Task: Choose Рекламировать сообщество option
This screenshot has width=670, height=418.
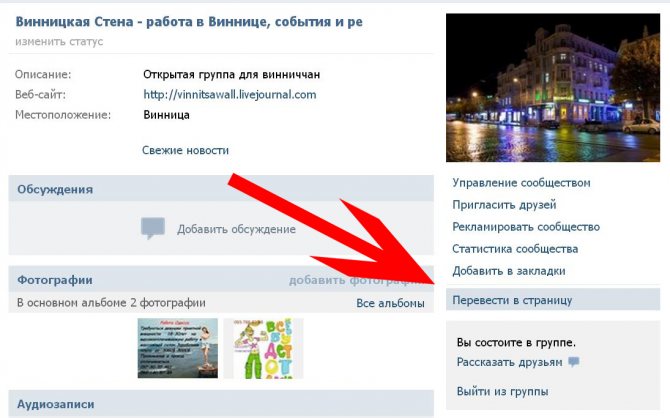Action: pos(526,227)
